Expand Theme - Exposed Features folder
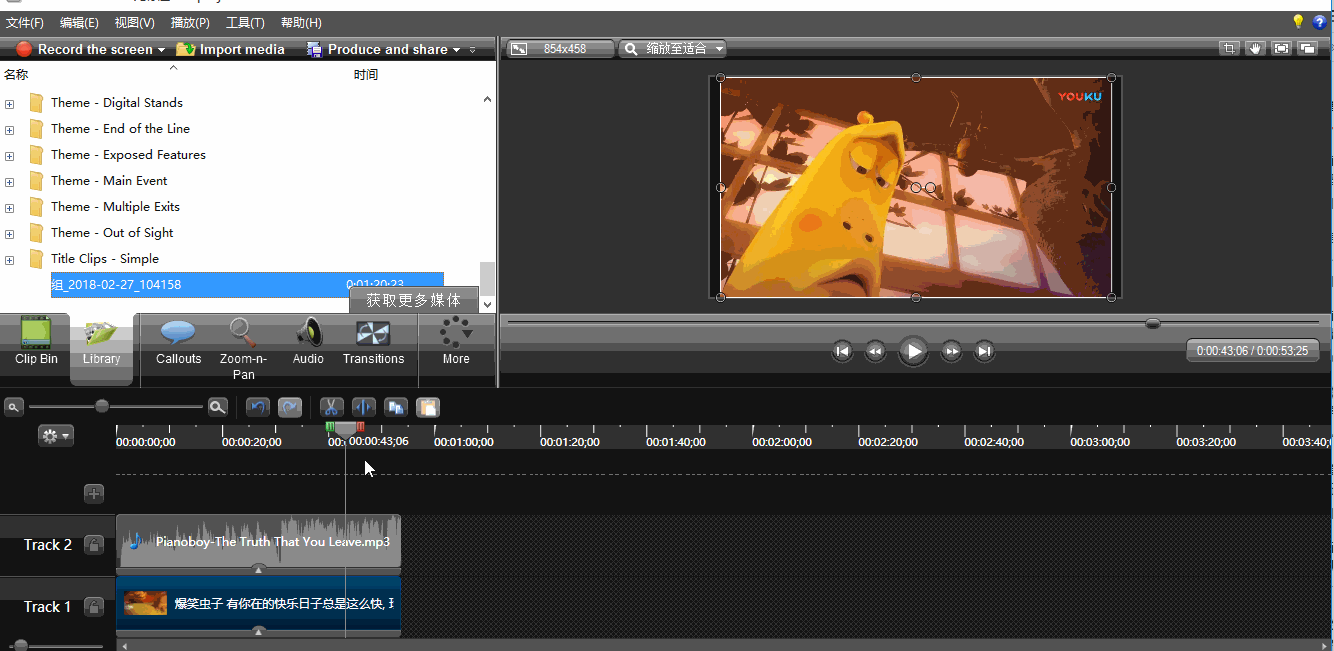 pyautogui.click(x=10, y=155)
